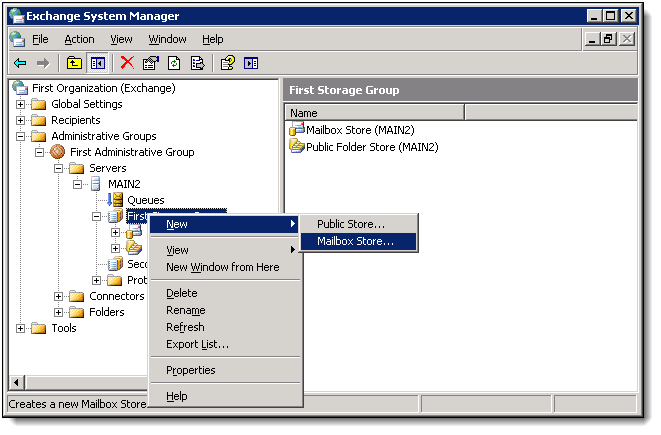Click the Public Folder Store (MAIN2) list icon

[x=297, y=146]
